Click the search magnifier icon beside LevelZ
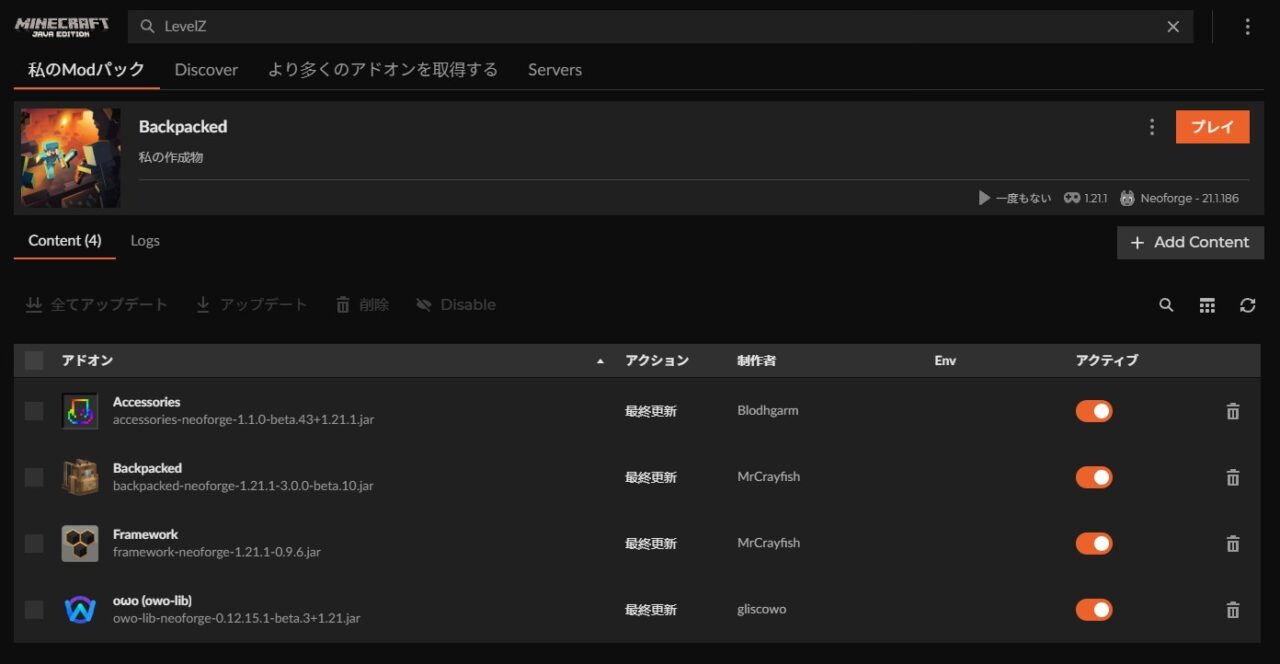Image resolution: width=1280 pixels, height=664 pixels. click(147, 27)
